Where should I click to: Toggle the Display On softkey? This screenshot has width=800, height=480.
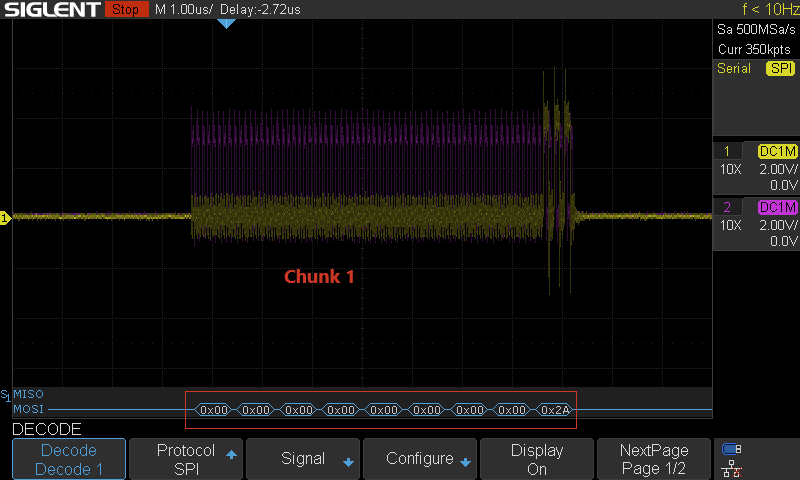point(537,459)
